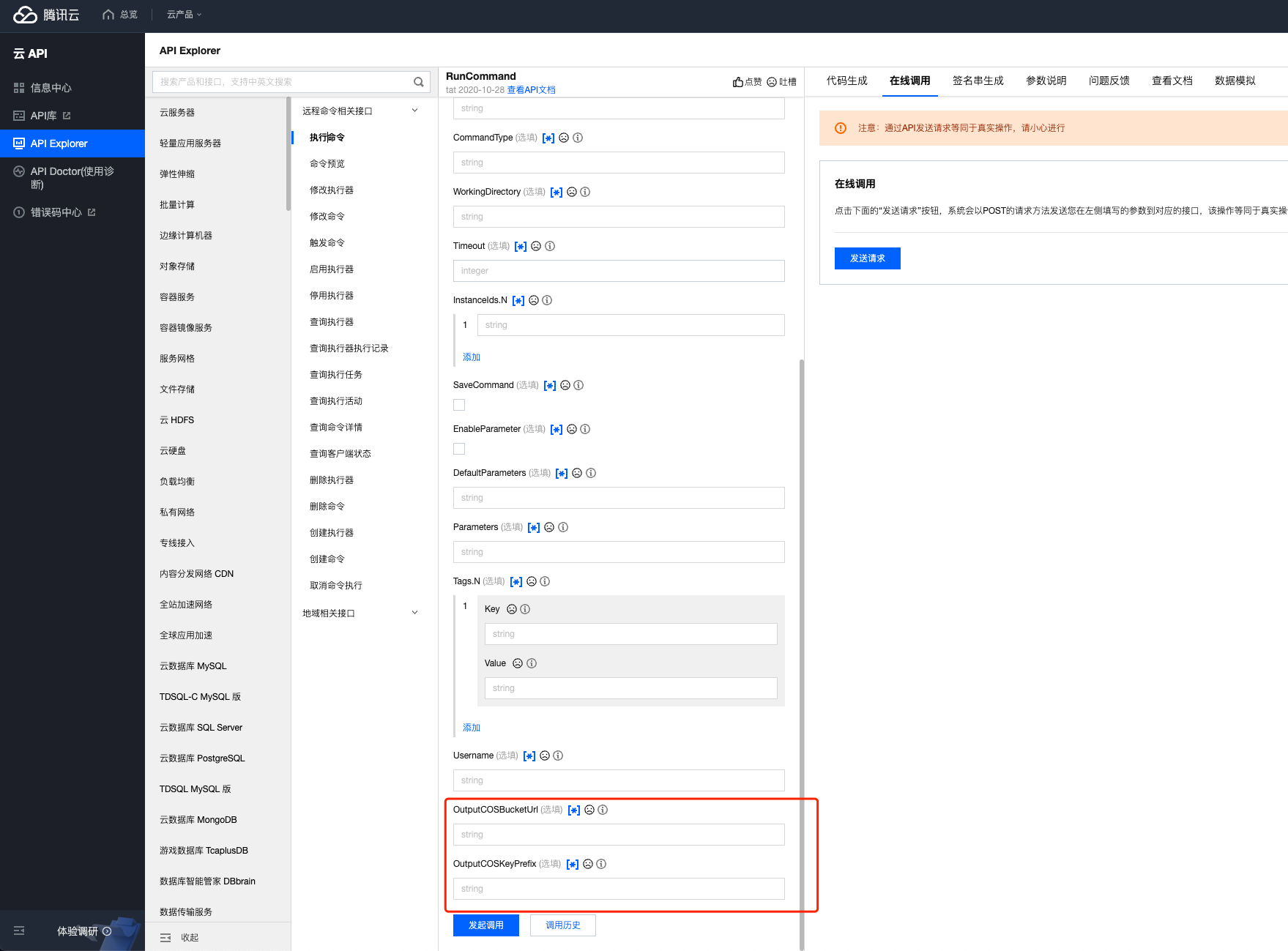Click the 发起调用 button
The height and width of the screenshot is (951, 1288).
pos(486,925)
